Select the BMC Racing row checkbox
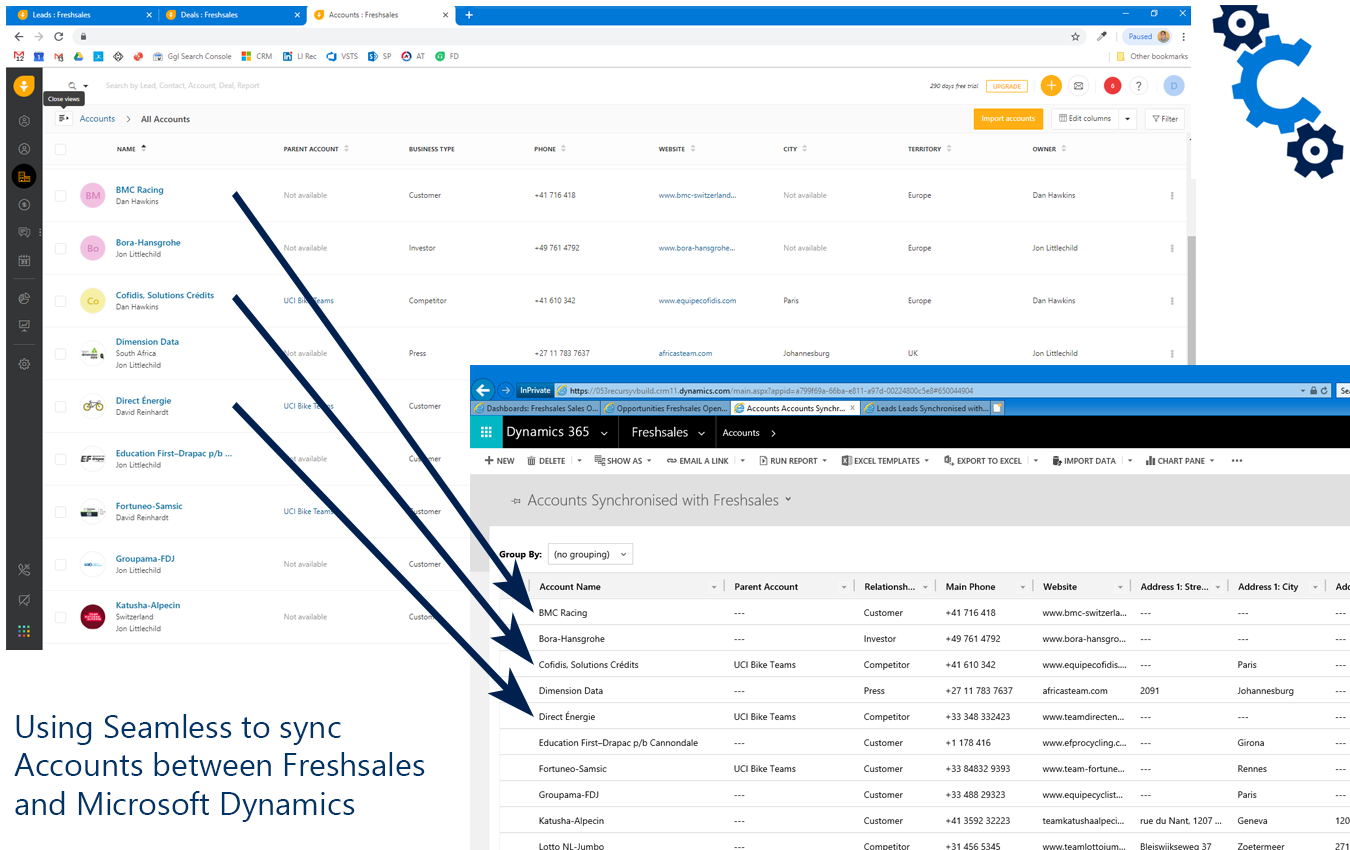The width and height of the screenshot is (1350, 850). point(60,196)
